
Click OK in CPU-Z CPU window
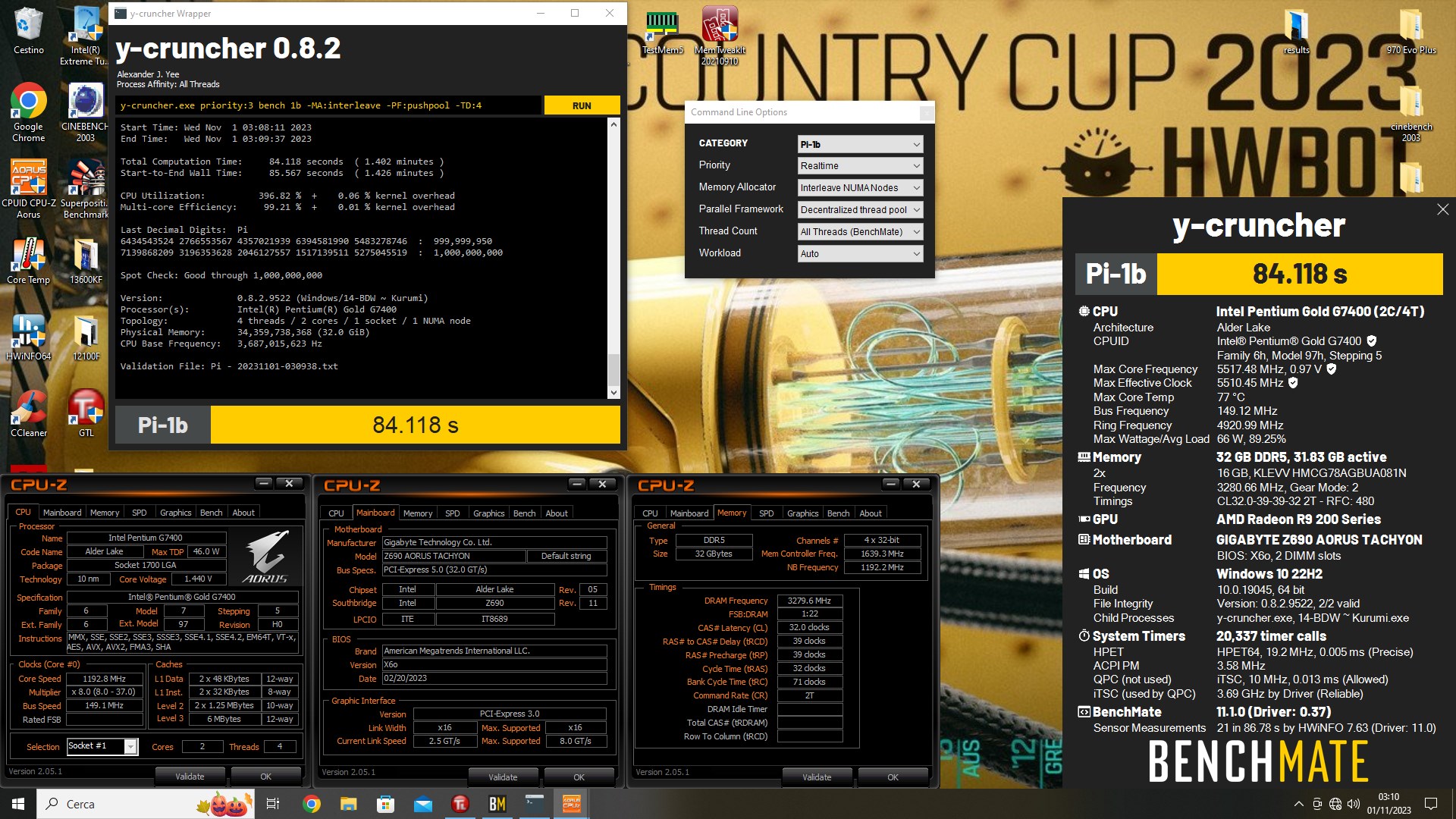tap(265, 777)
